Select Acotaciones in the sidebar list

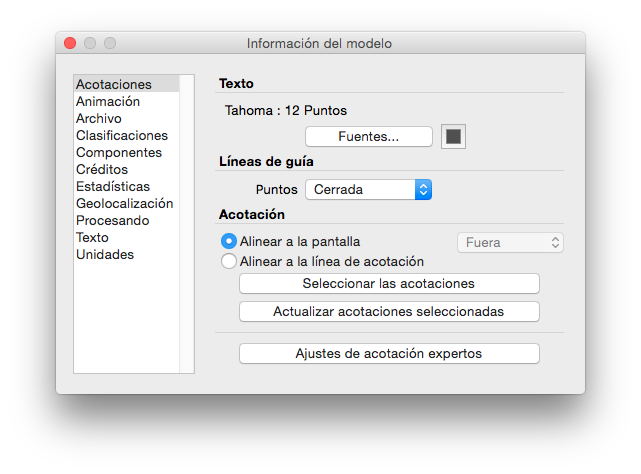(126, 84)
